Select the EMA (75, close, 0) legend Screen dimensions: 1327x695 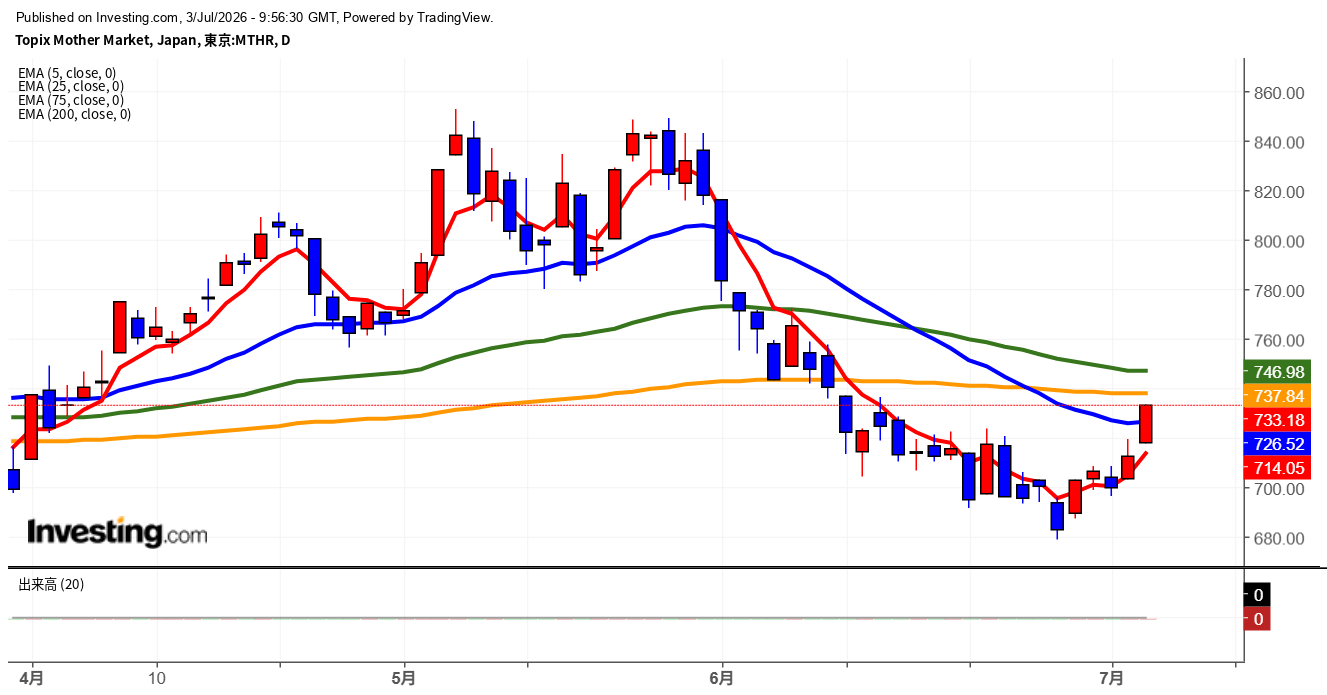point(71,100)
